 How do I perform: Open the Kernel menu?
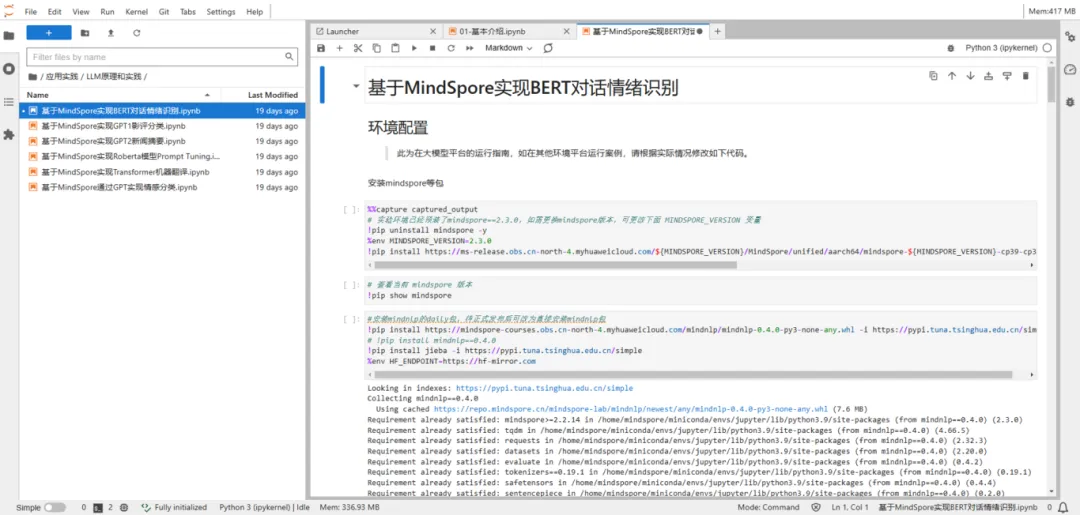click(136, 12)
